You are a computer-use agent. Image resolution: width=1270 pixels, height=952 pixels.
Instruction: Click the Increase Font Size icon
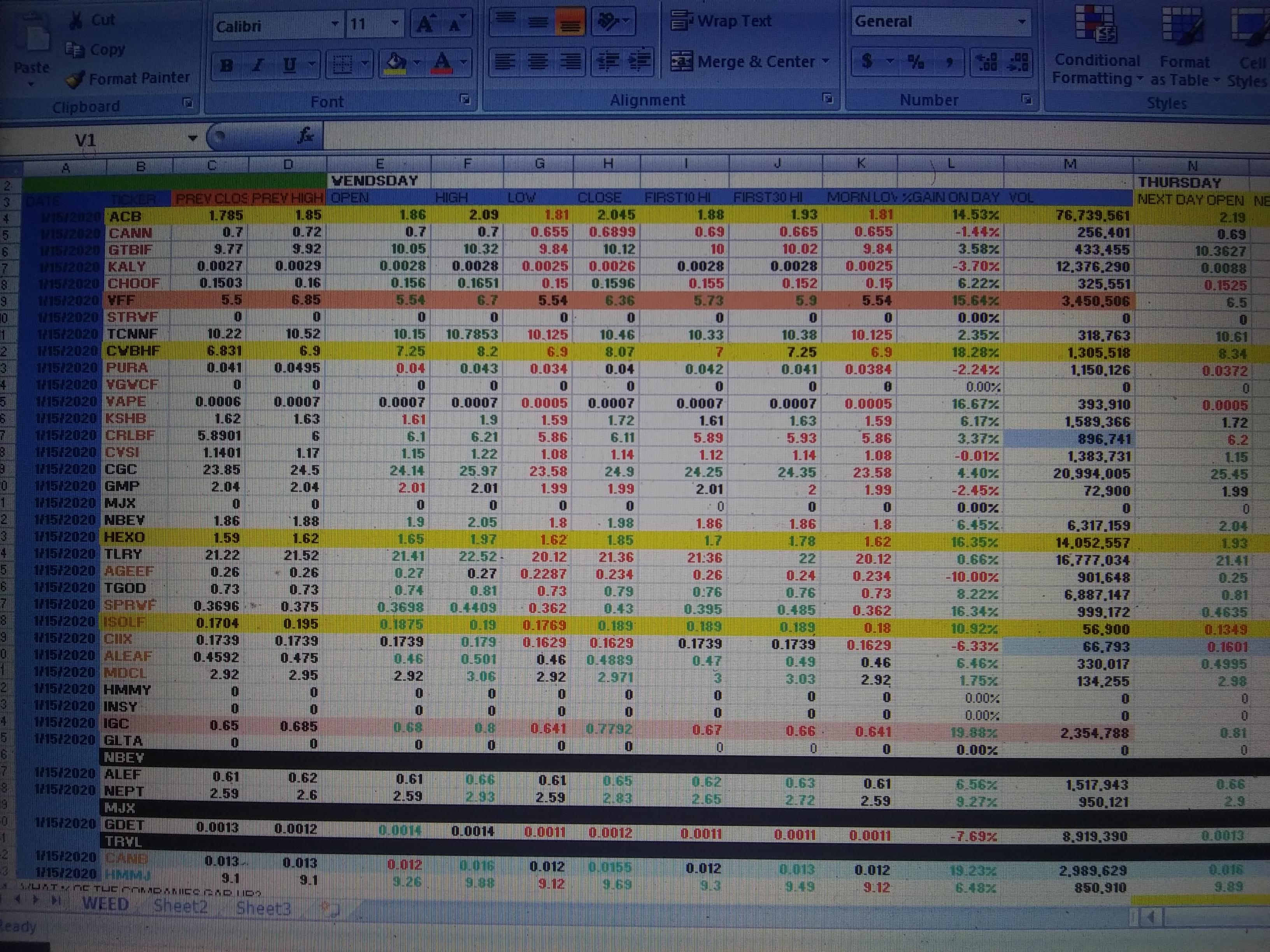coord(425,24)
